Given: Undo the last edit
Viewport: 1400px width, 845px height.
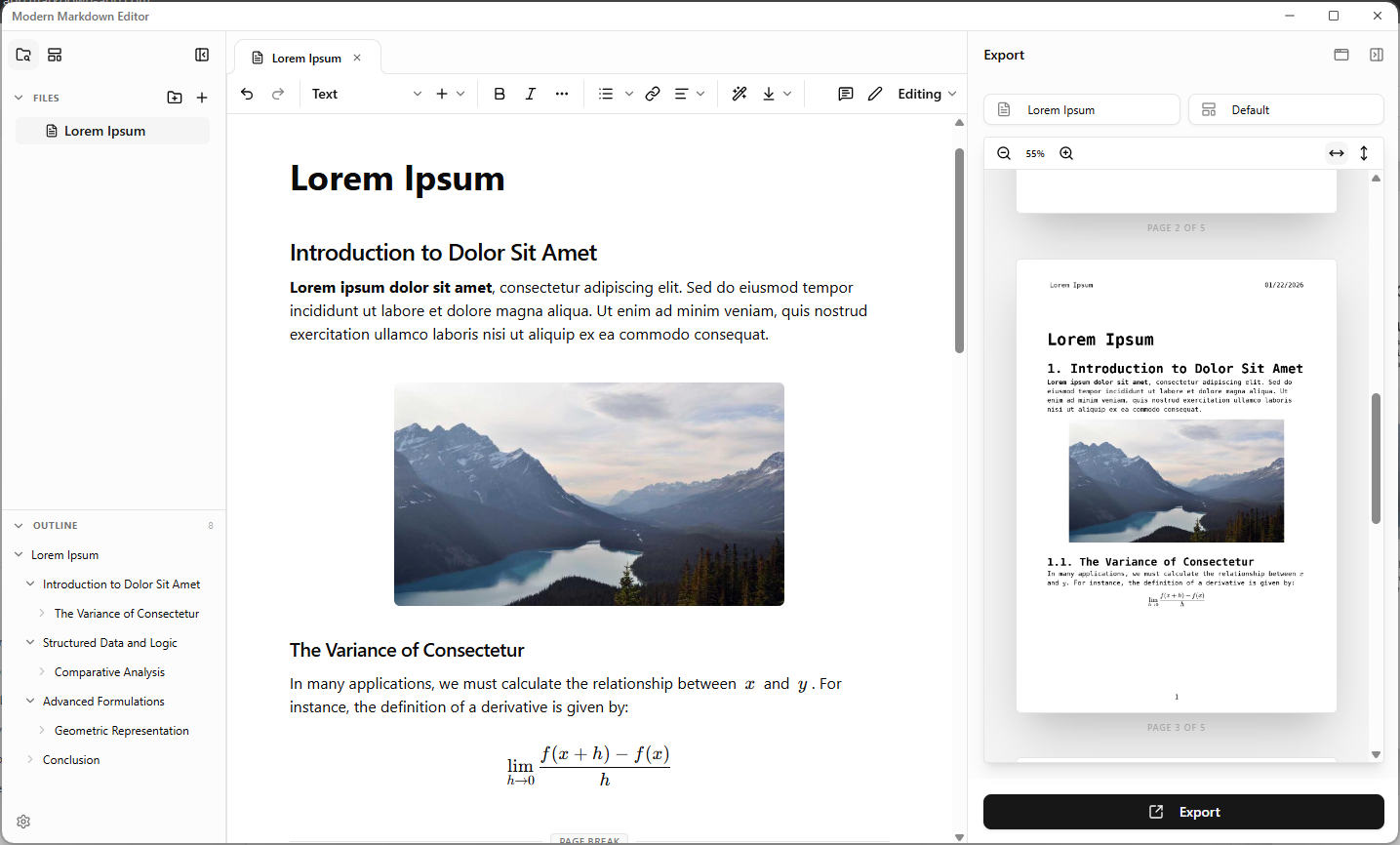Looking at the screenshot, I should [247, 94].
